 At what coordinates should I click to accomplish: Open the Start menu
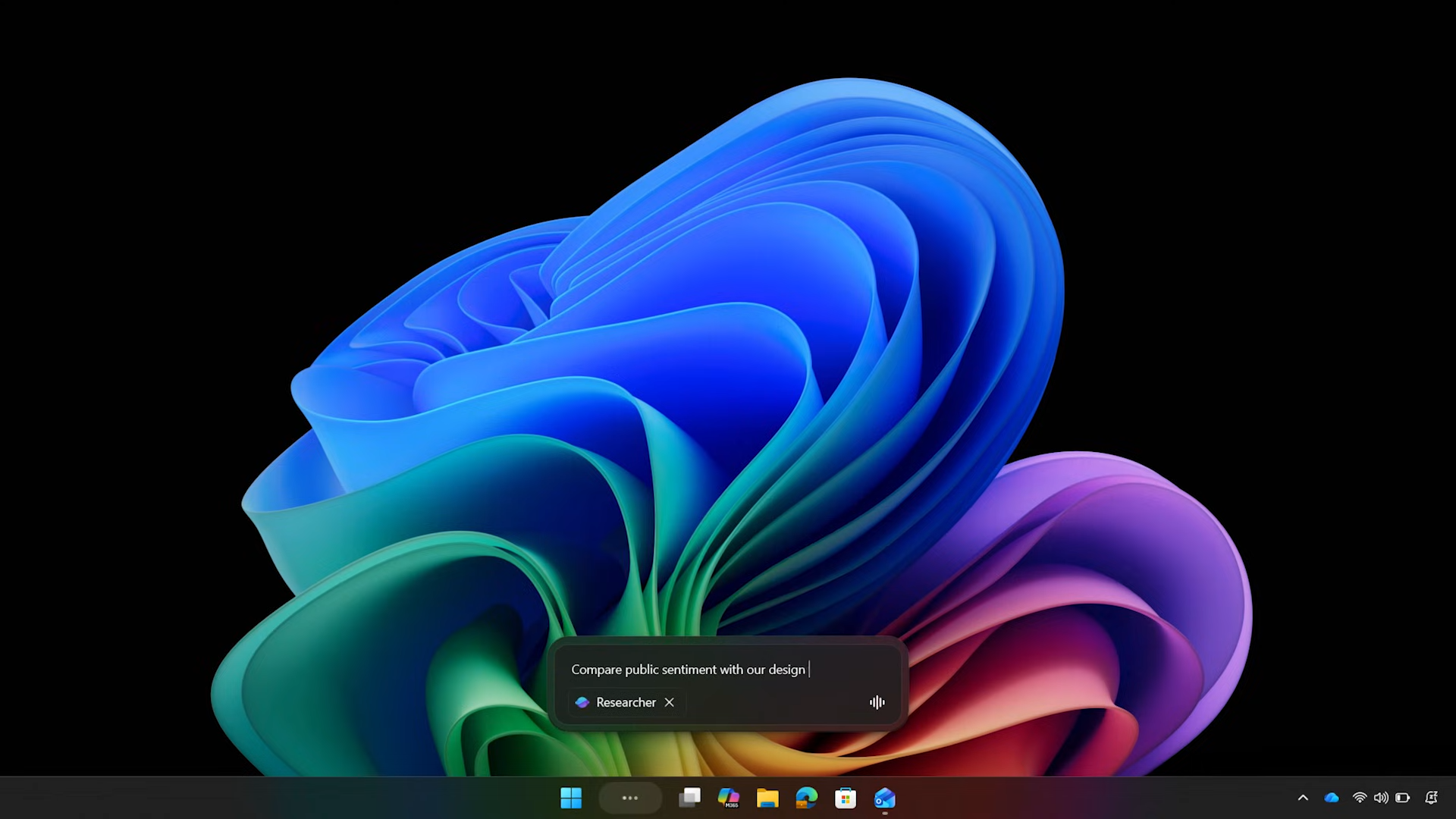[x=571, y=798]
